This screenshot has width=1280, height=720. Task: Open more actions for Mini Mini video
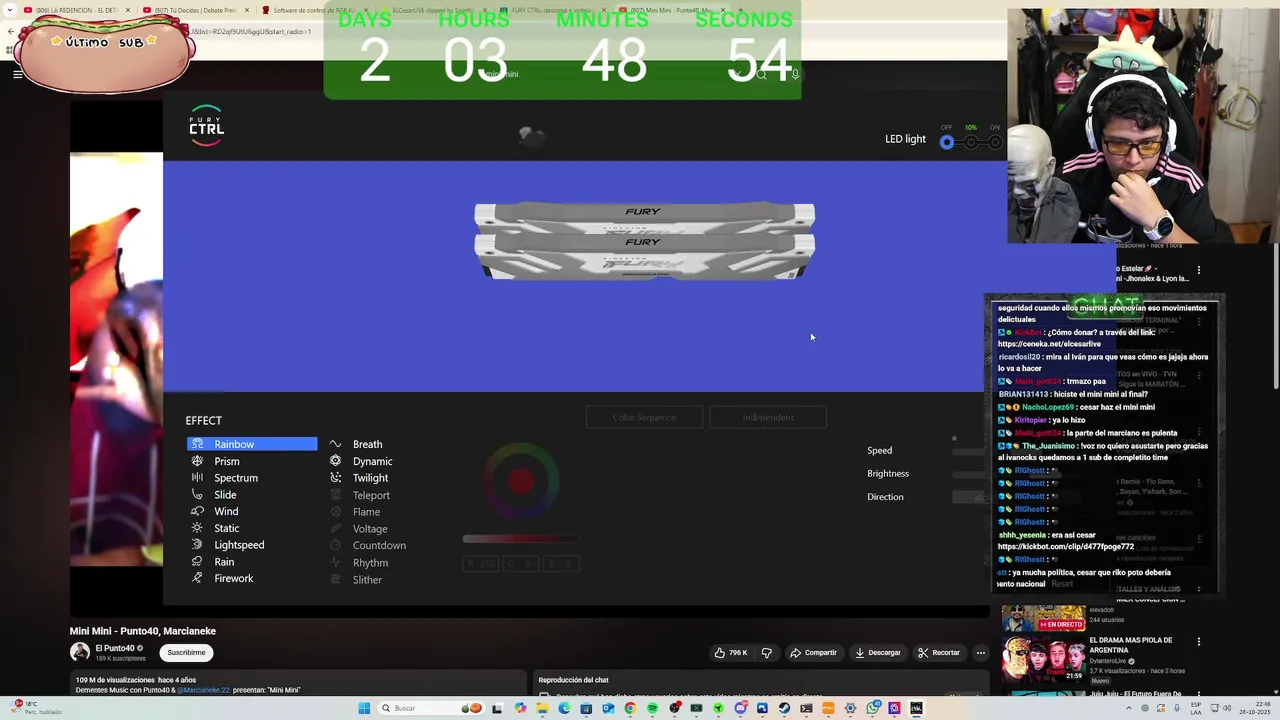point(981,653)
